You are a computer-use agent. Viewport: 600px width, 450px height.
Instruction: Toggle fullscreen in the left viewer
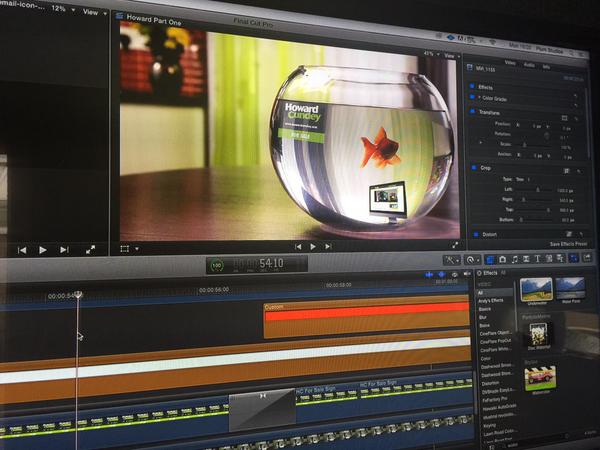(x=90, y=250)
